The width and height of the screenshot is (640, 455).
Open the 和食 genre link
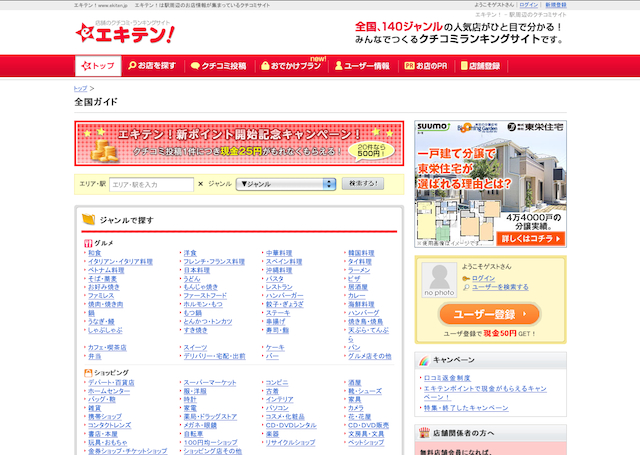95,253
